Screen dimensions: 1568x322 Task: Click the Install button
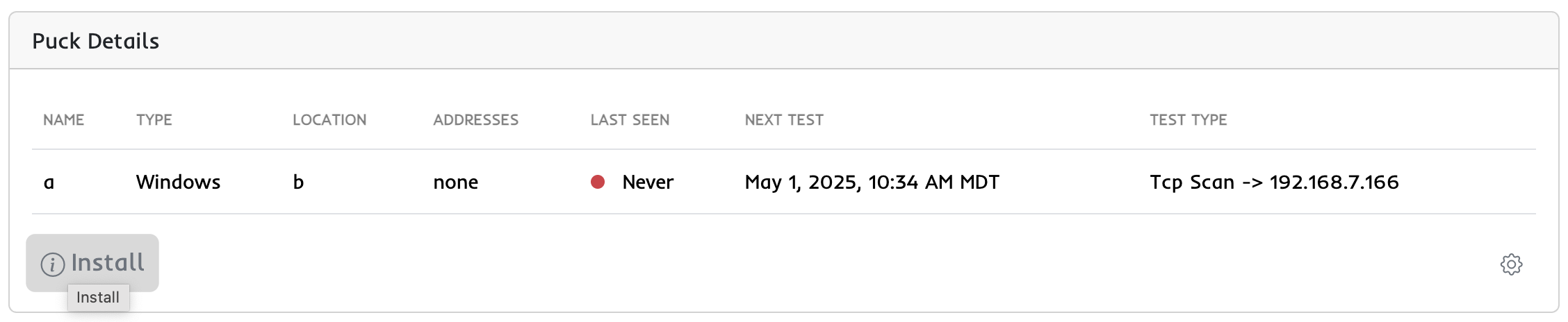pyautogui.click(x=107, y=262)
